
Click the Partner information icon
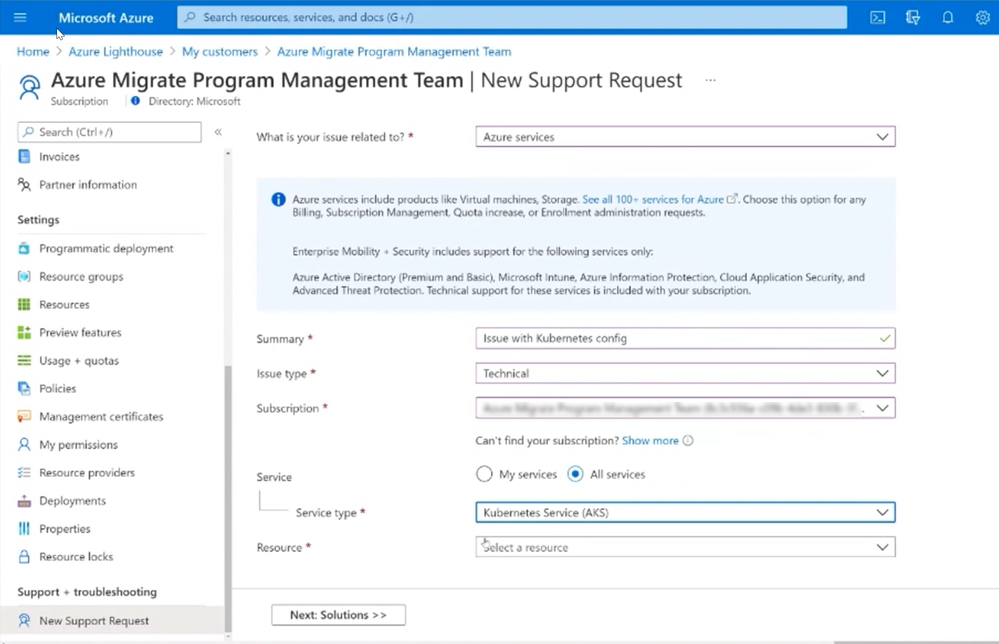24,185
